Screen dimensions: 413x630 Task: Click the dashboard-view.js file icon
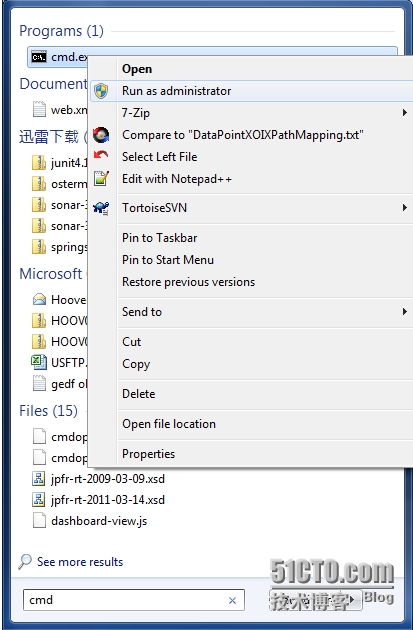click(39, 521)
